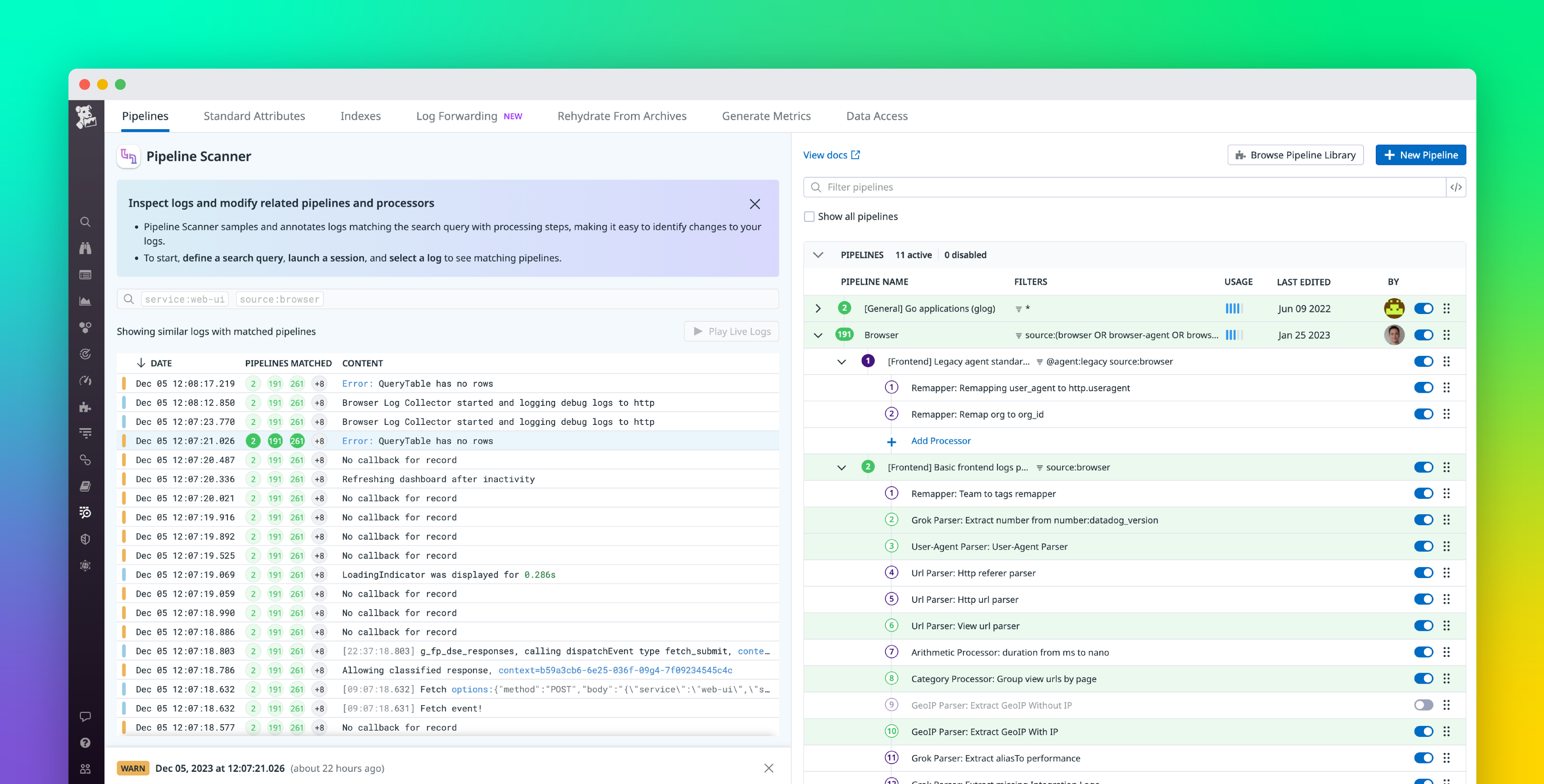1544x784 pixels.
Task: Enable the GeoIP Parser: Extract GeoIP Without IP toggle
Action: click(1423, 705)
